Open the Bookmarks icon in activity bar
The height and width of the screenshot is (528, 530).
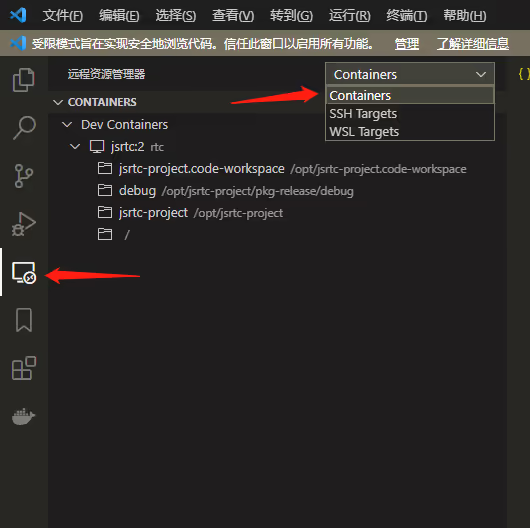coord(24,320)
